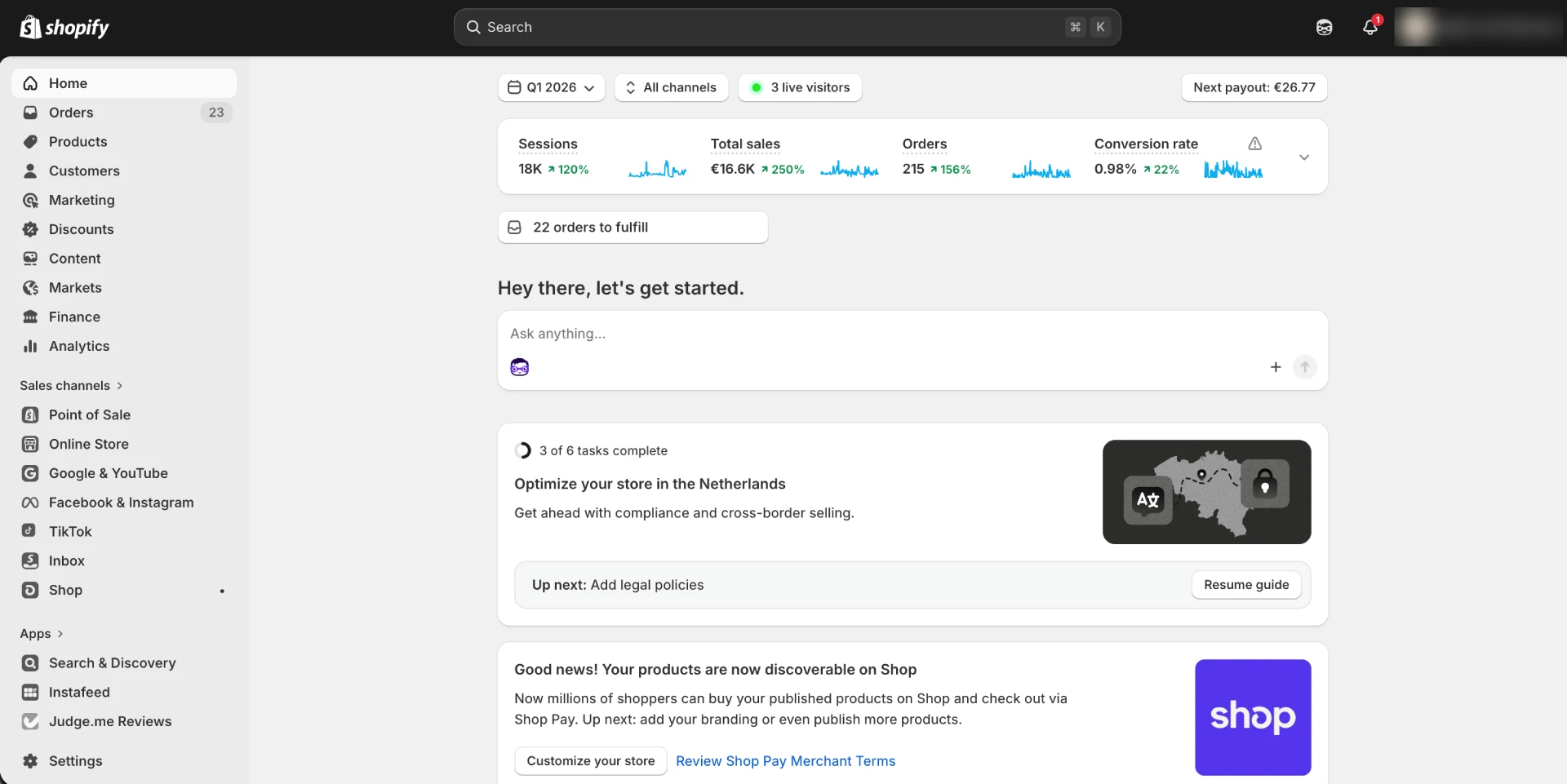Click the Resume guide button
Screen dimensions: 1567x784
coord(1246,585)
